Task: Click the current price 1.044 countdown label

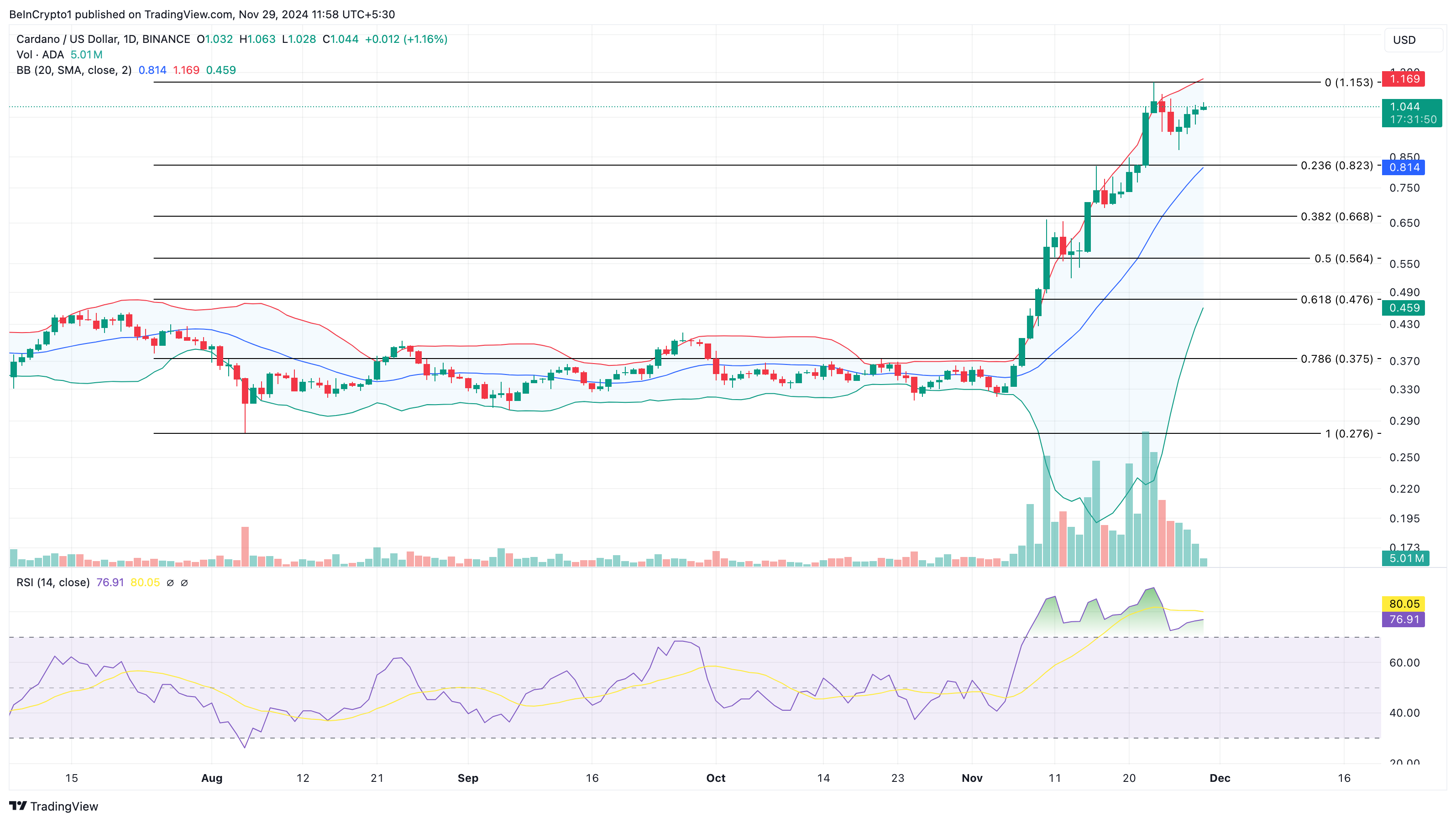Action: [x=1411, y=113]
